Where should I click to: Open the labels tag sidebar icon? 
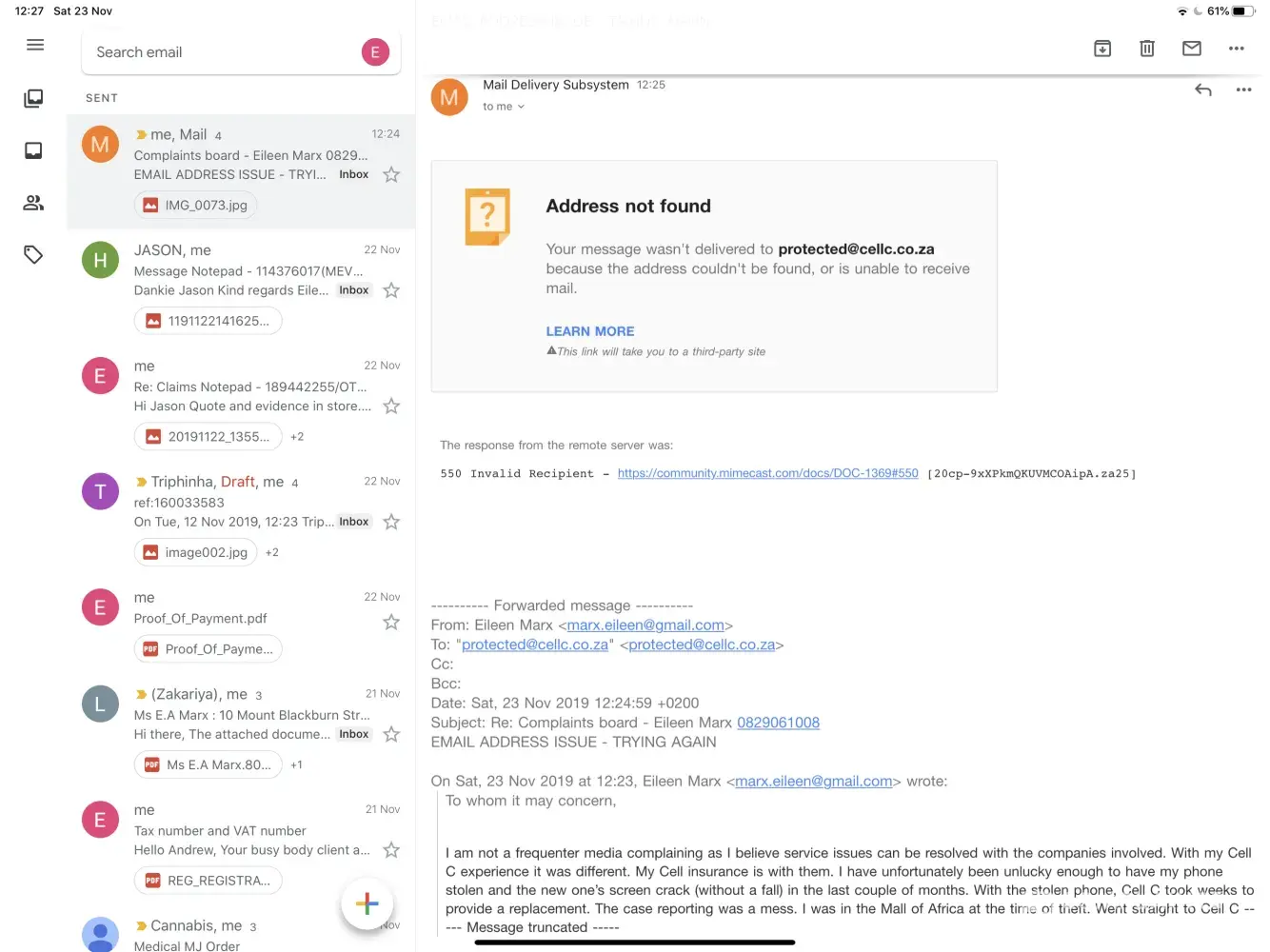pyautogui.click(x=33, y=254)
